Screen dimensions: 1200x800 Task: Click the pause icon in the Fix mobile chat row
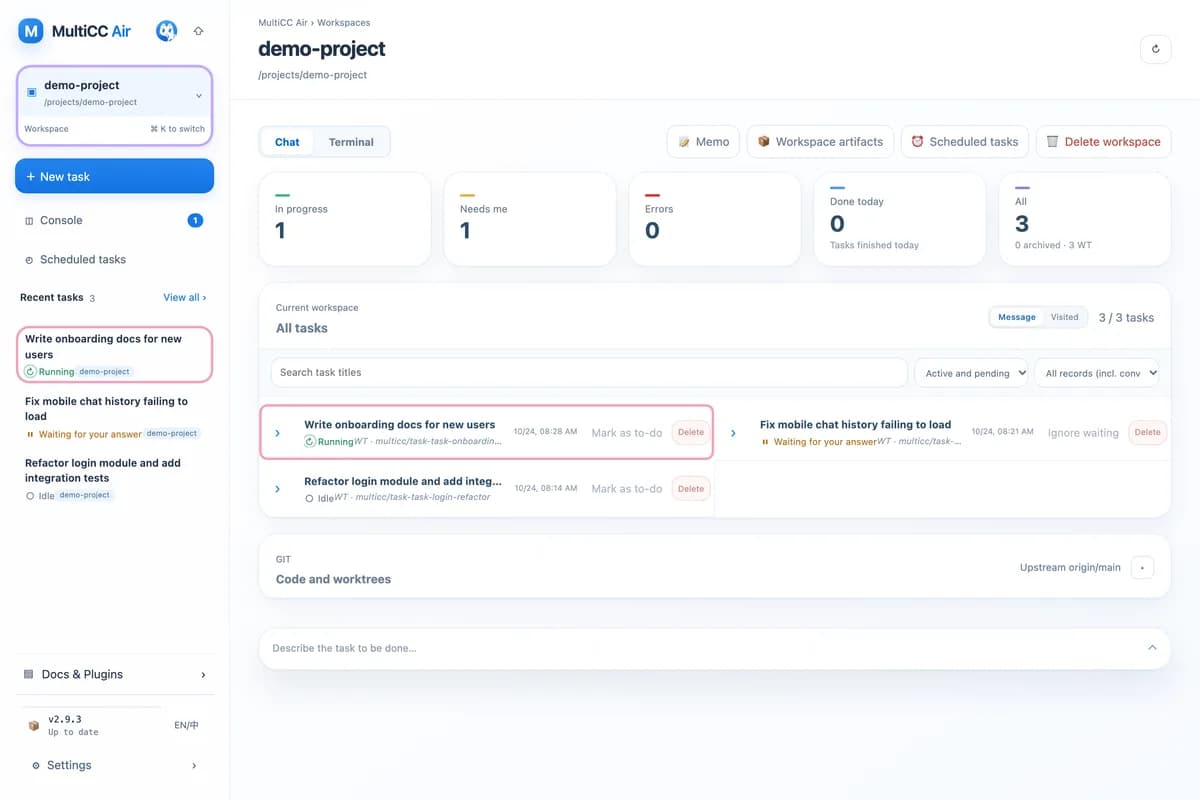tap(765, 441)
